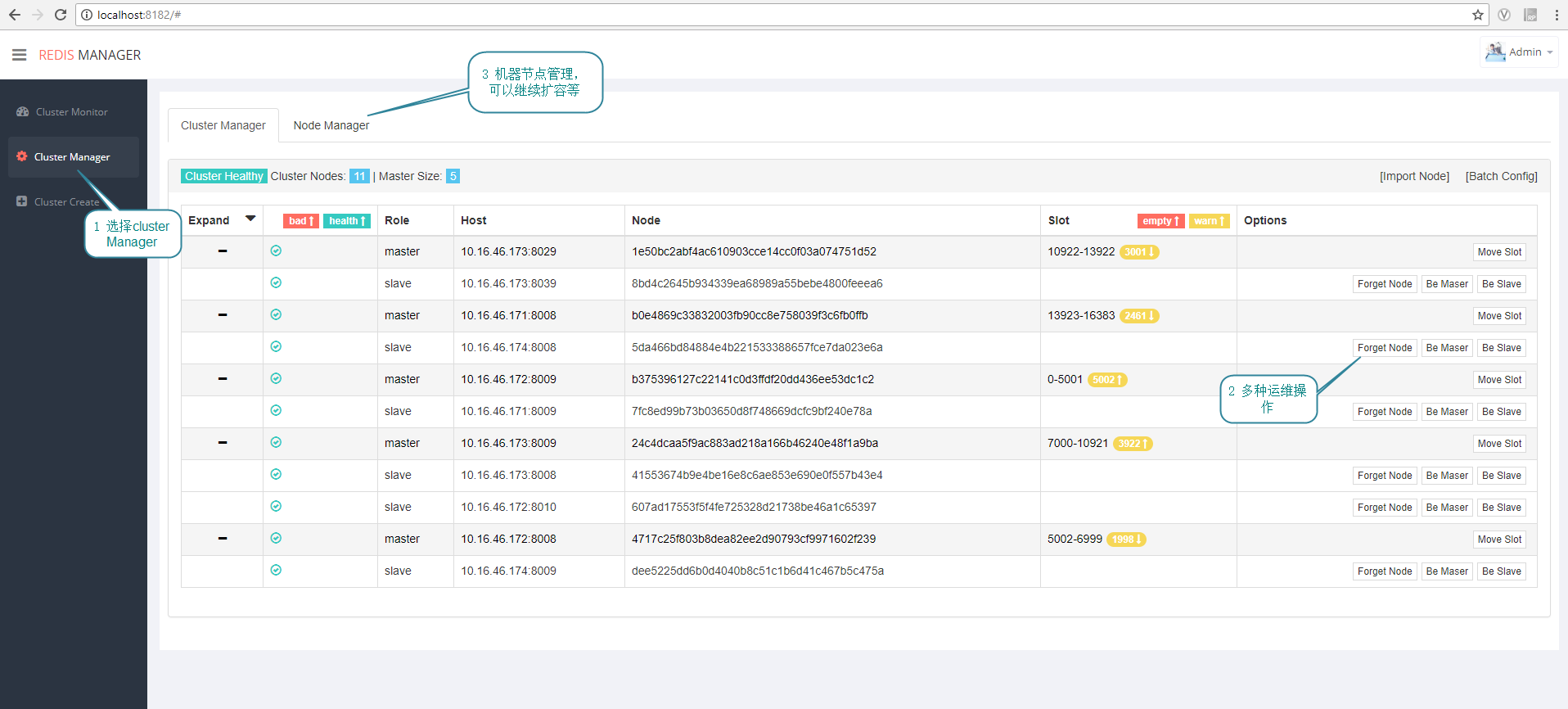Switch to the Node Manager tab

click(331, 125)
